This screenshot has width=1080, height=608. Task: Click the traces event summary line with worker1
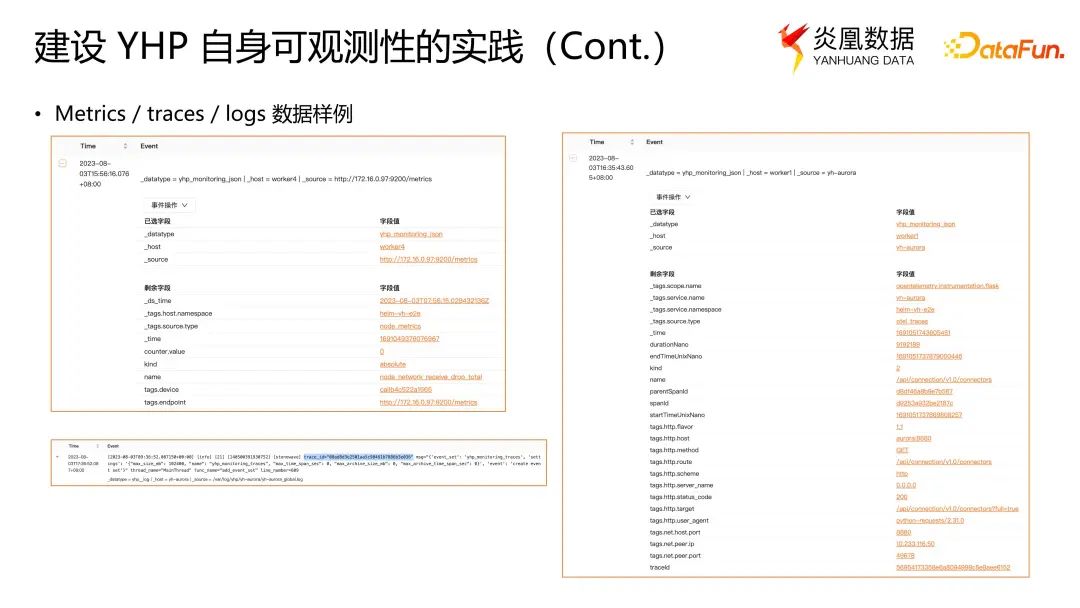[751, 173]
